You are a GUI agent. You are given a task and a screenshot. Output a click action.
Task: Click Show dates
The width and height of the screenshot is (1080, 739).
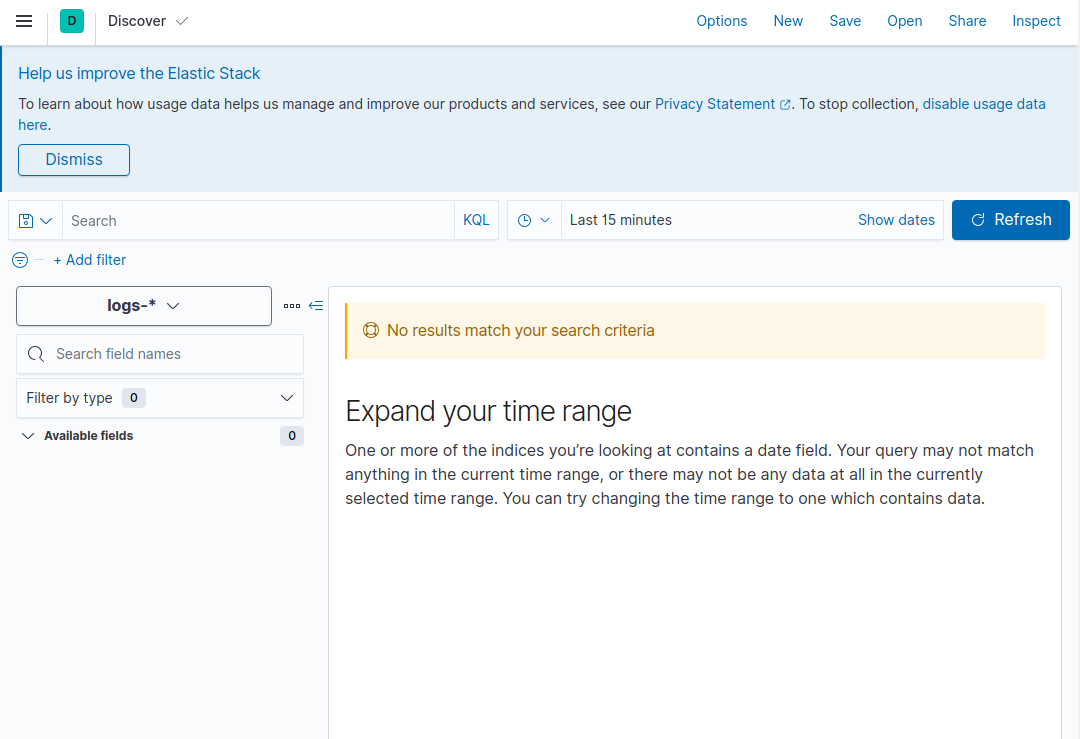coord(896,220)
